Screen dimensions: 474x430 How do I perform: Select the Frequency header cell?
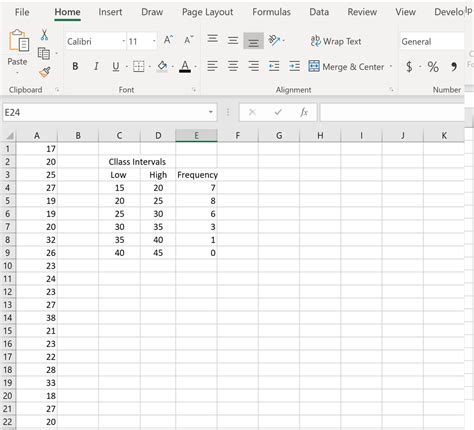[196, 175]
